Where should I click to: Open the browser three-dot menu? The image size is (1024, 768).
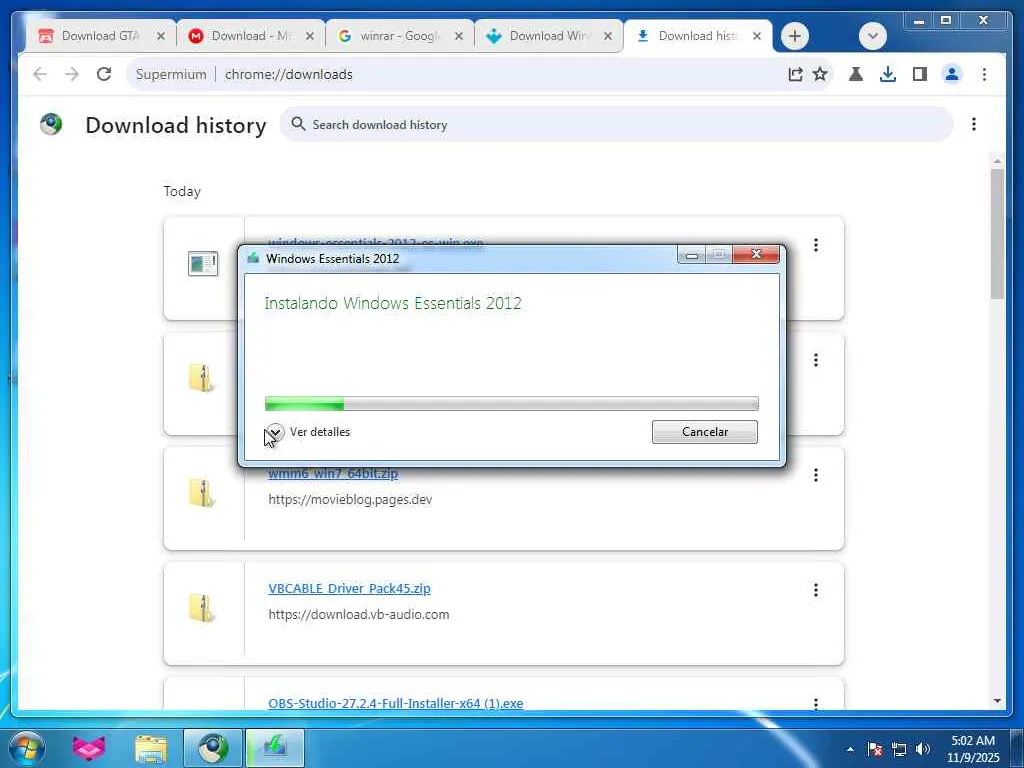click(984, 74)
